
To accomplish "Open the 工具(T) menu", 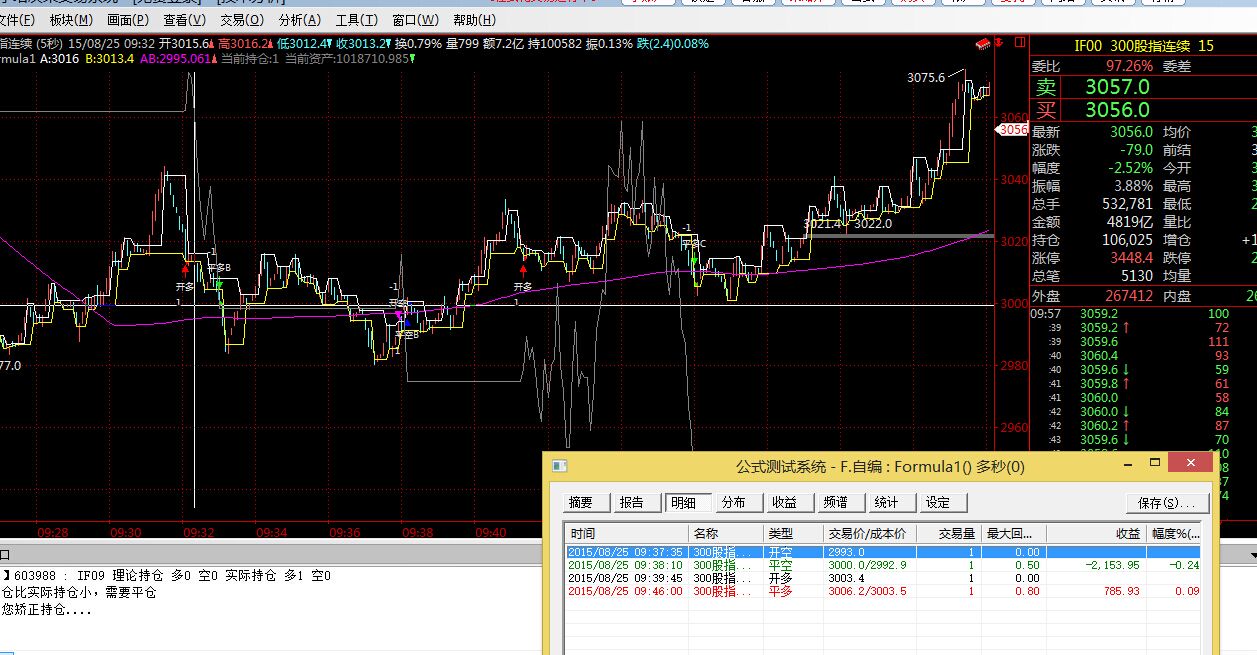I will (357, 20).
